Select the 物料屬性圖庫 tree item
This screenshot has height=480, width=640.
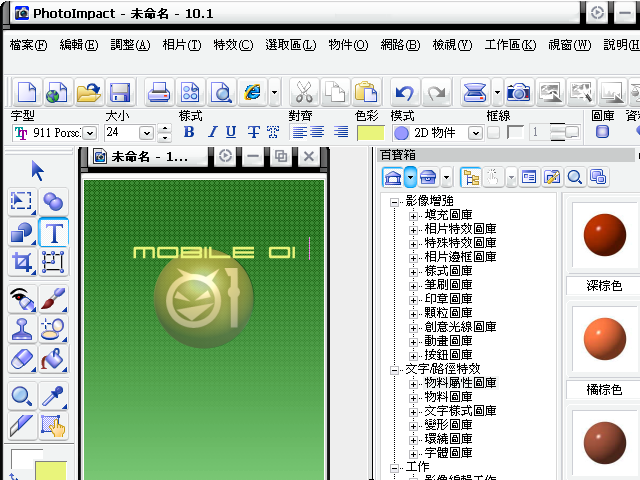460,383
